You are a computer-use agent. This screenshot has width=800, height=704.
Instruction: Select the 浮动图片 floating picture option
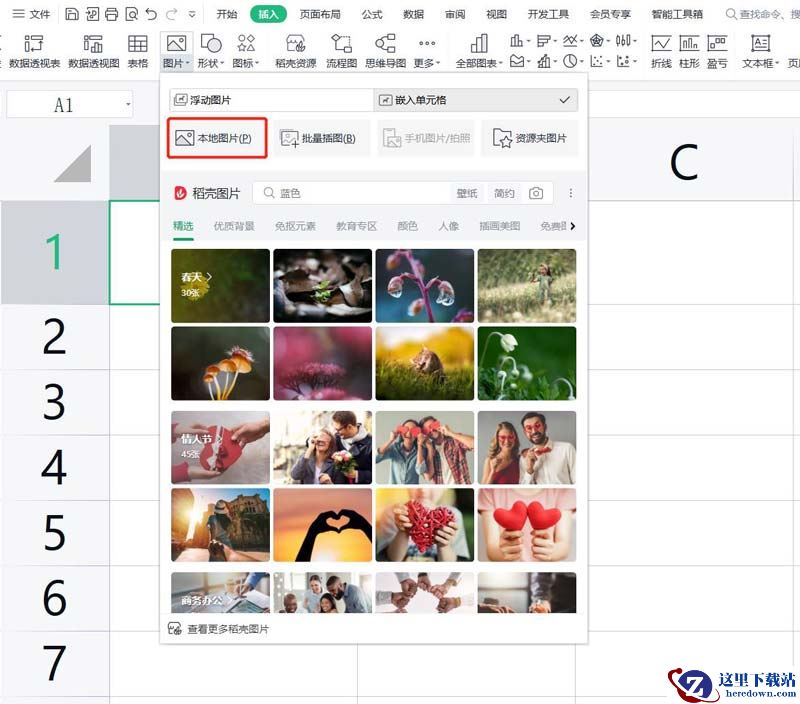click(x=271, y=100)
